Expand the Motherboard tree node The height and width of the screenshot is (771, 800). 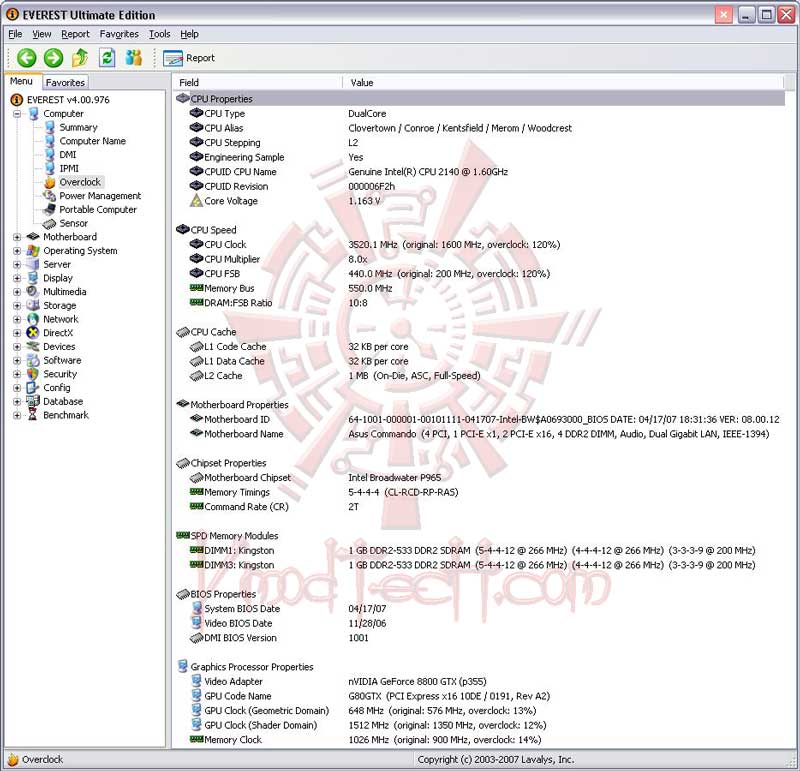pyautogui.click(x=17, y=237)
